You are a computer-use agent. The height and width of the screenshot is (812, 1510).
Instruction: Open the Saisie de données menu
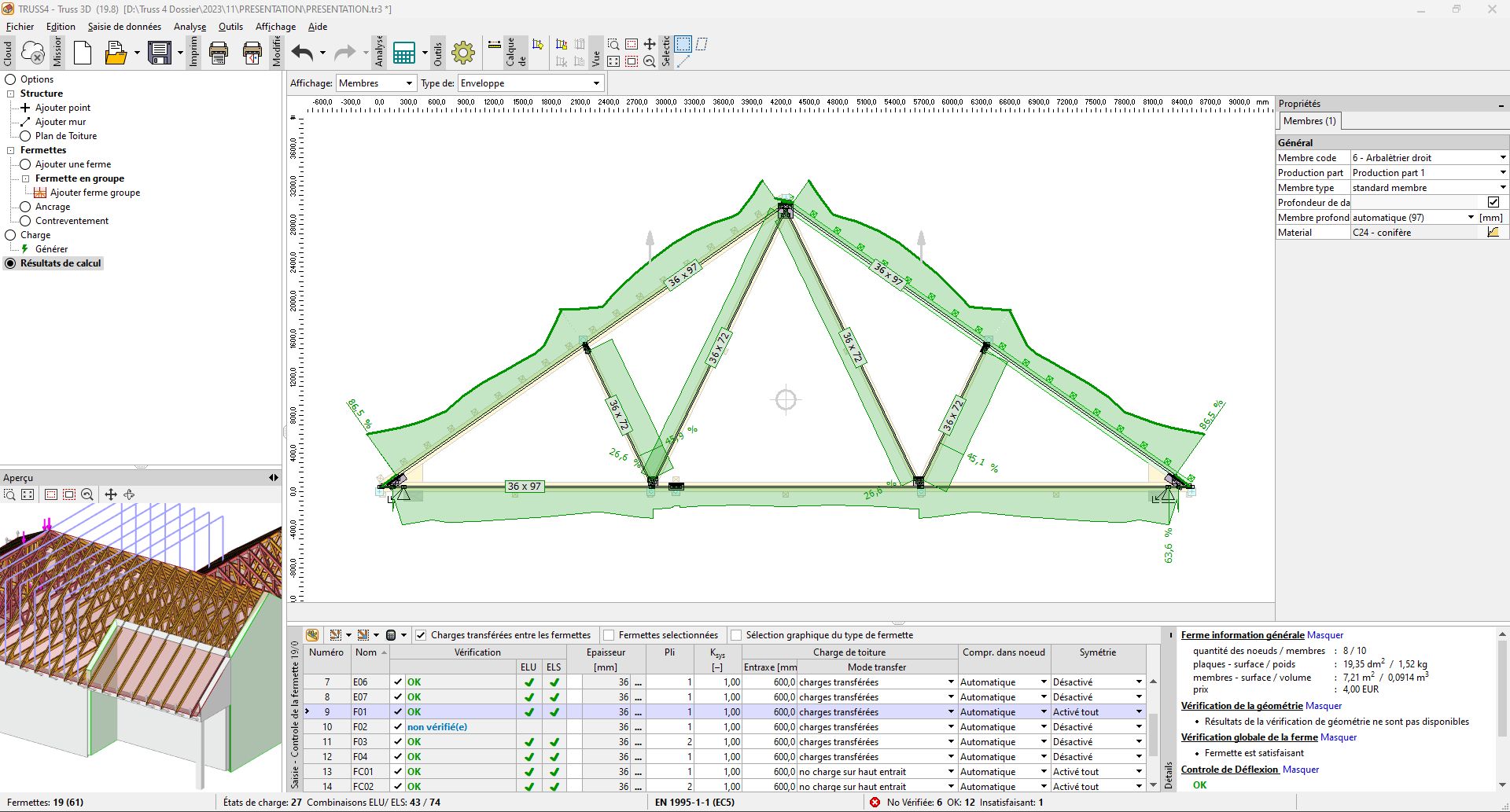click(x=124, y=27)
